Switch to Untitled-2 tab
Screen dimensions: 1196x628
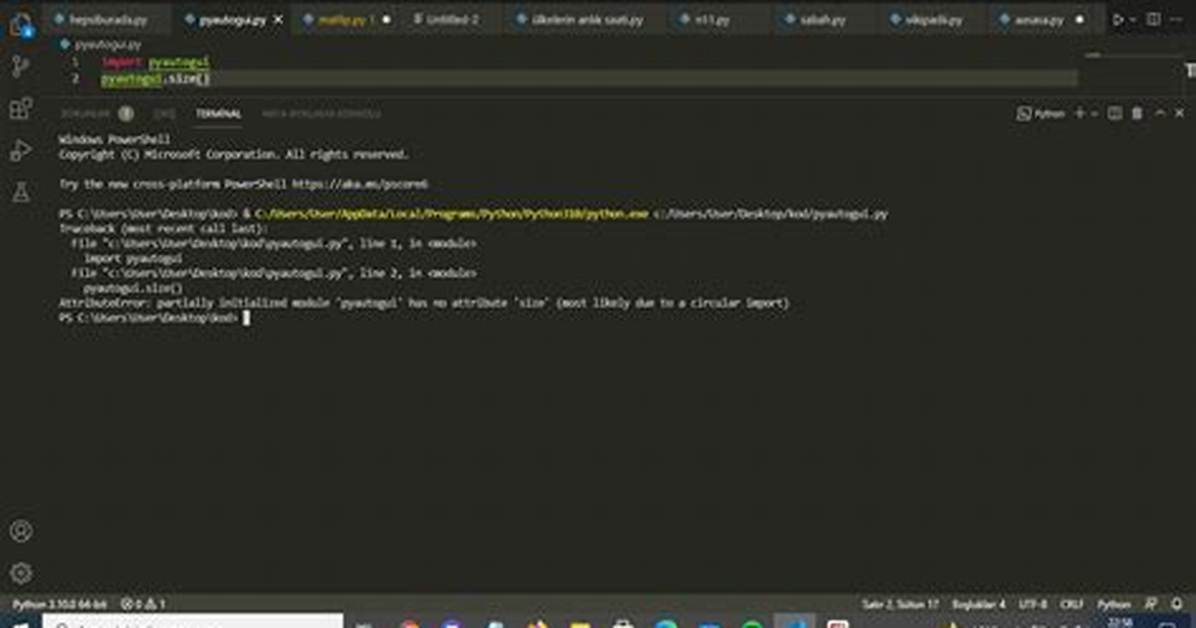447,20
